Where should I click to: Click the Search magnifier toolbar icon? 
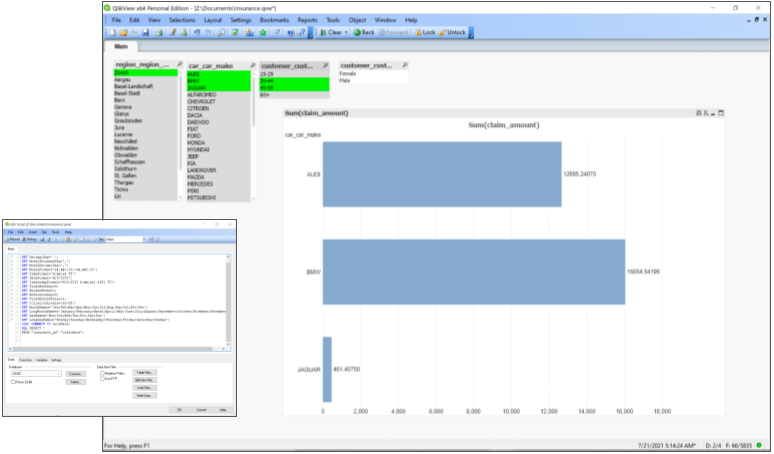pyautogui.click(x=222, y=33)
